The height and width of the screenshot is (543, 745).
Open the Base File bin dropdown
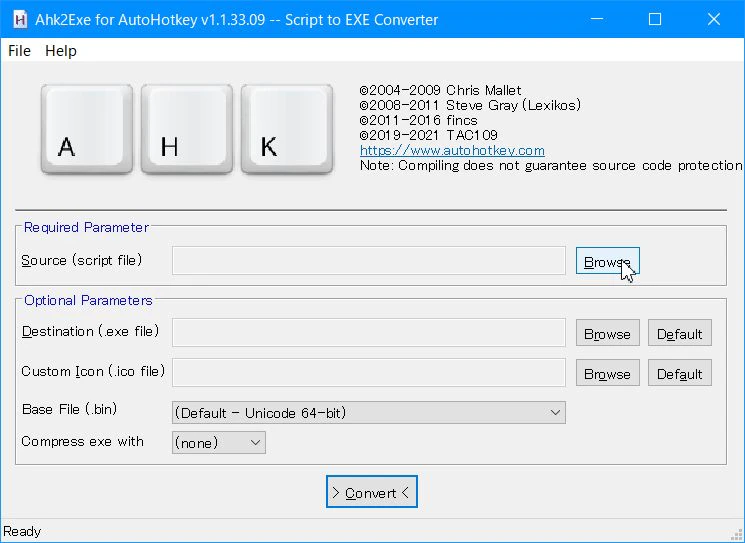(369, 412)
